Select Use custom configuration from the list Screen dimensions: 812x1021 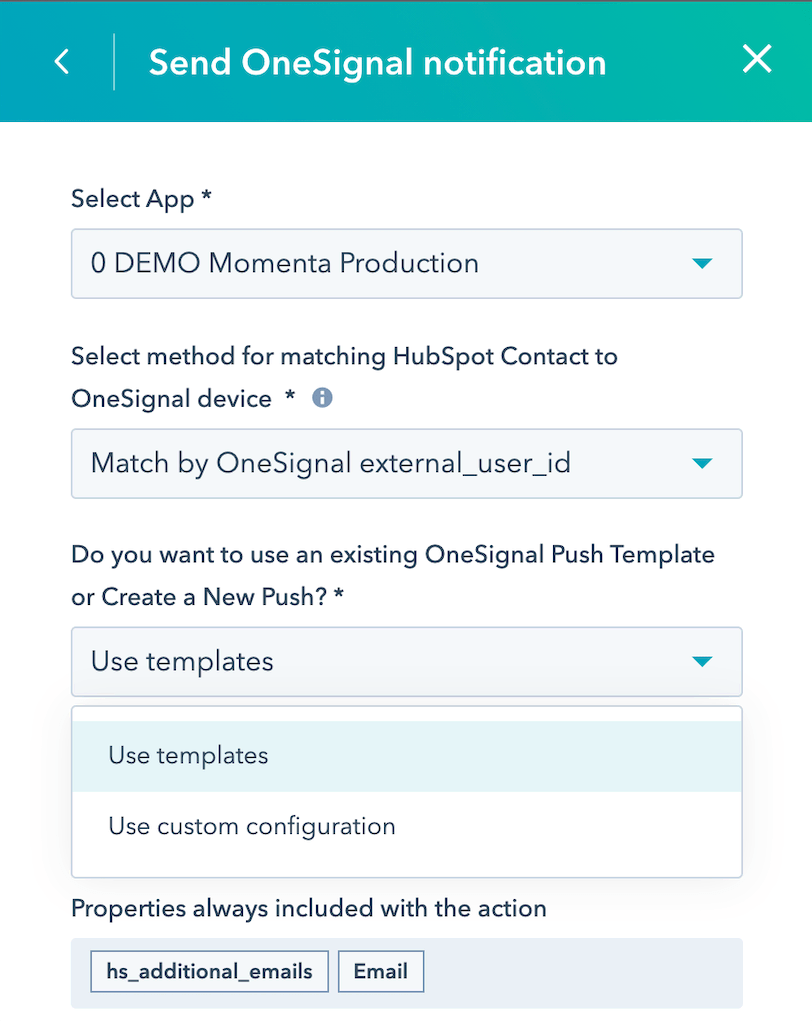click(252, 826)
